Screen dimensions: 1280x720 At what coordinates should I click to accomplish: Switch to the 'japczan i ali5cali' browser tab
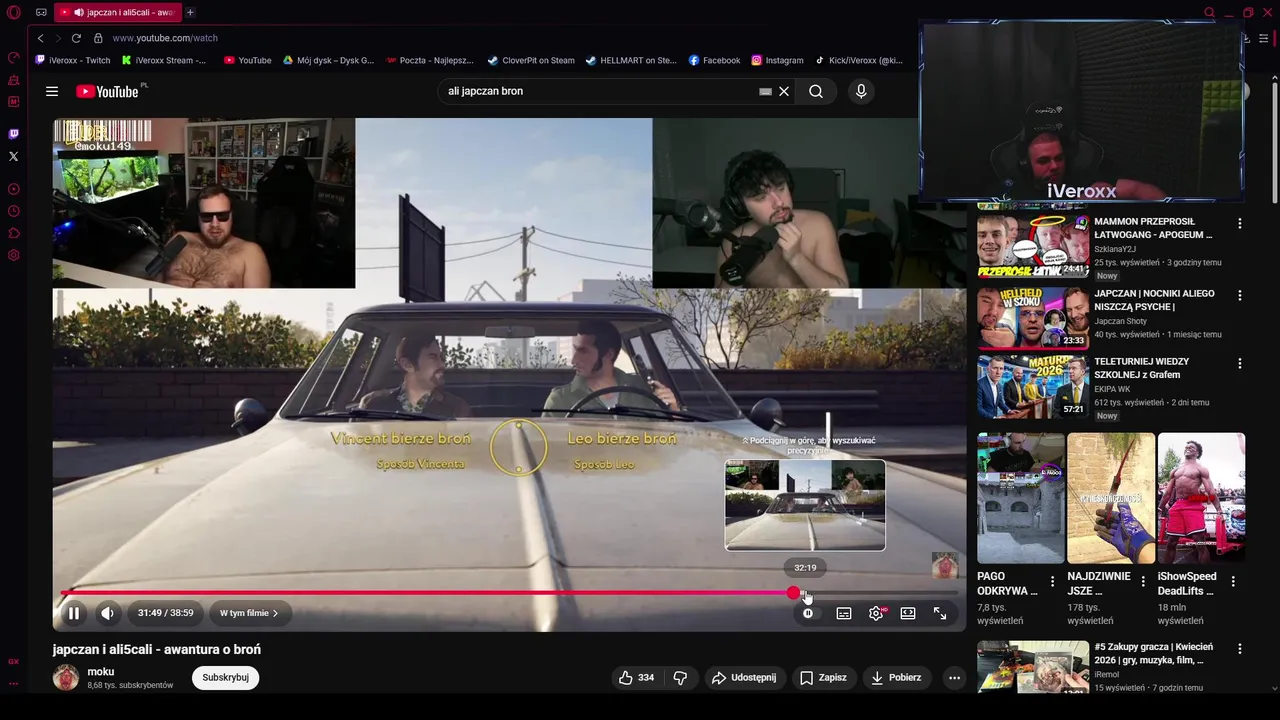pyautogui.click(x=118, y=12)
